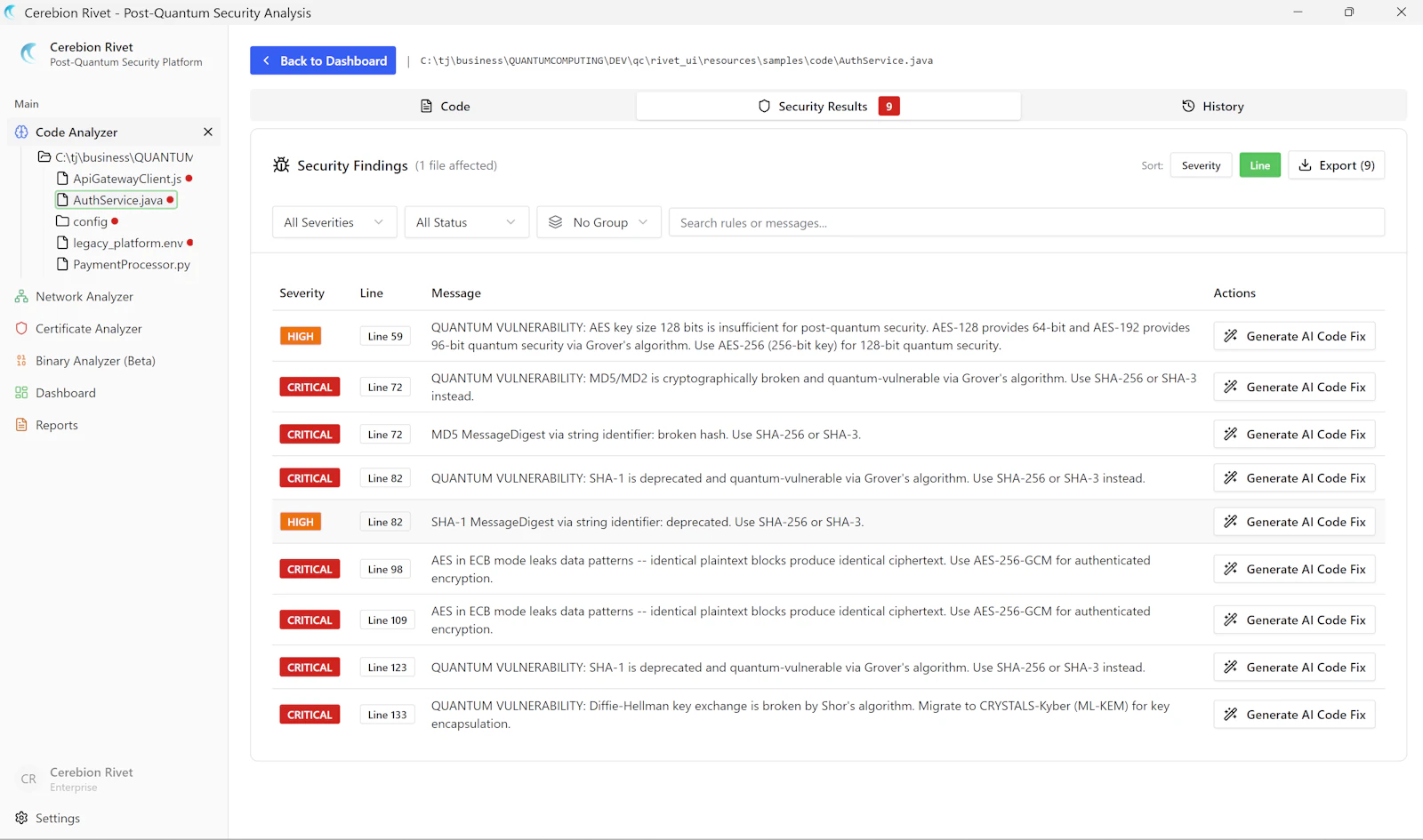Open Network Analyzer icon in sidebar
This screenshot has width=1423, height=840.
tap(21, 296)
